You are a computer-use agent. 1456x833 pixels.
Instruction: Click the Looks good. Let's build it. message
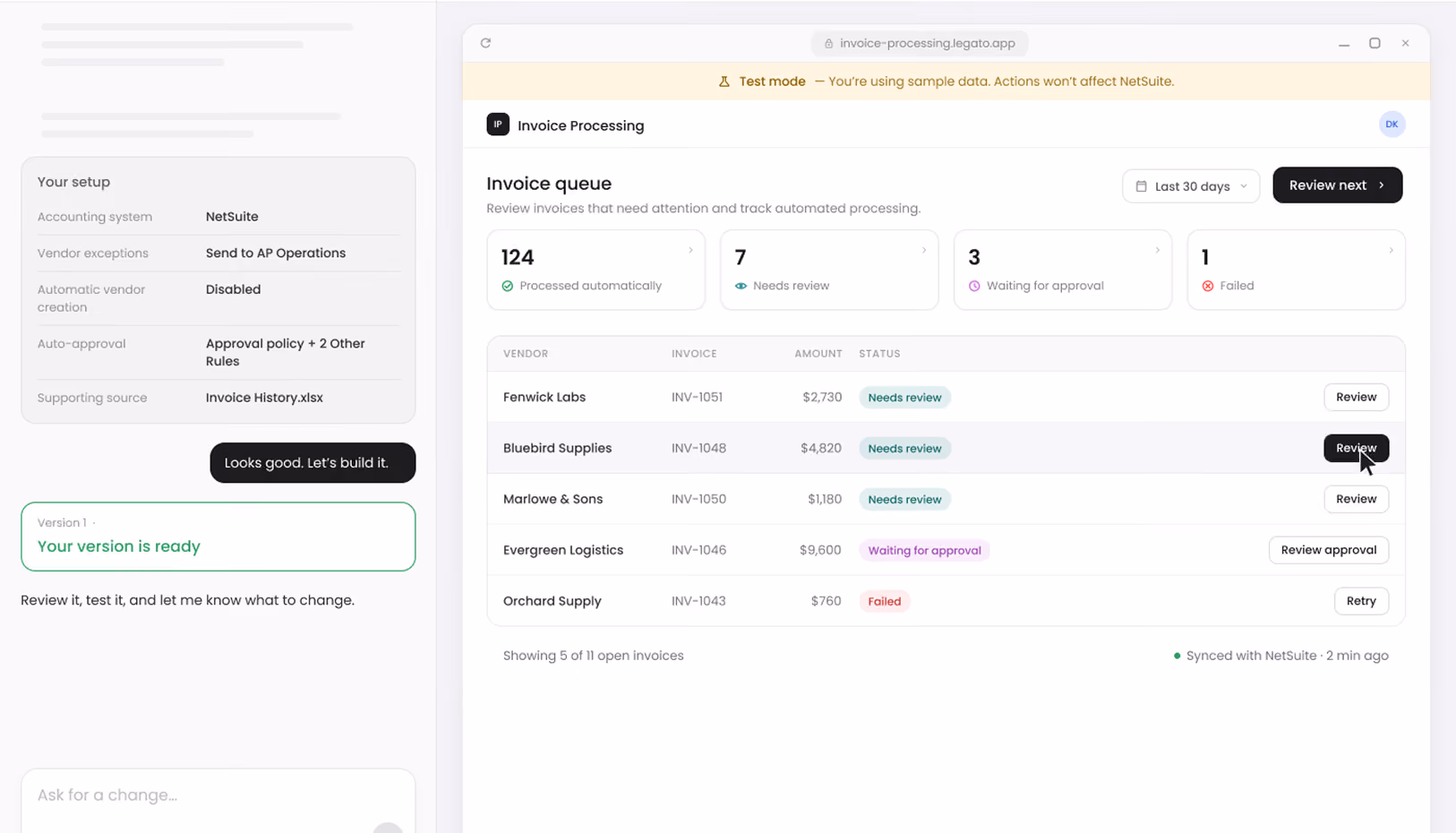point(313,463)
